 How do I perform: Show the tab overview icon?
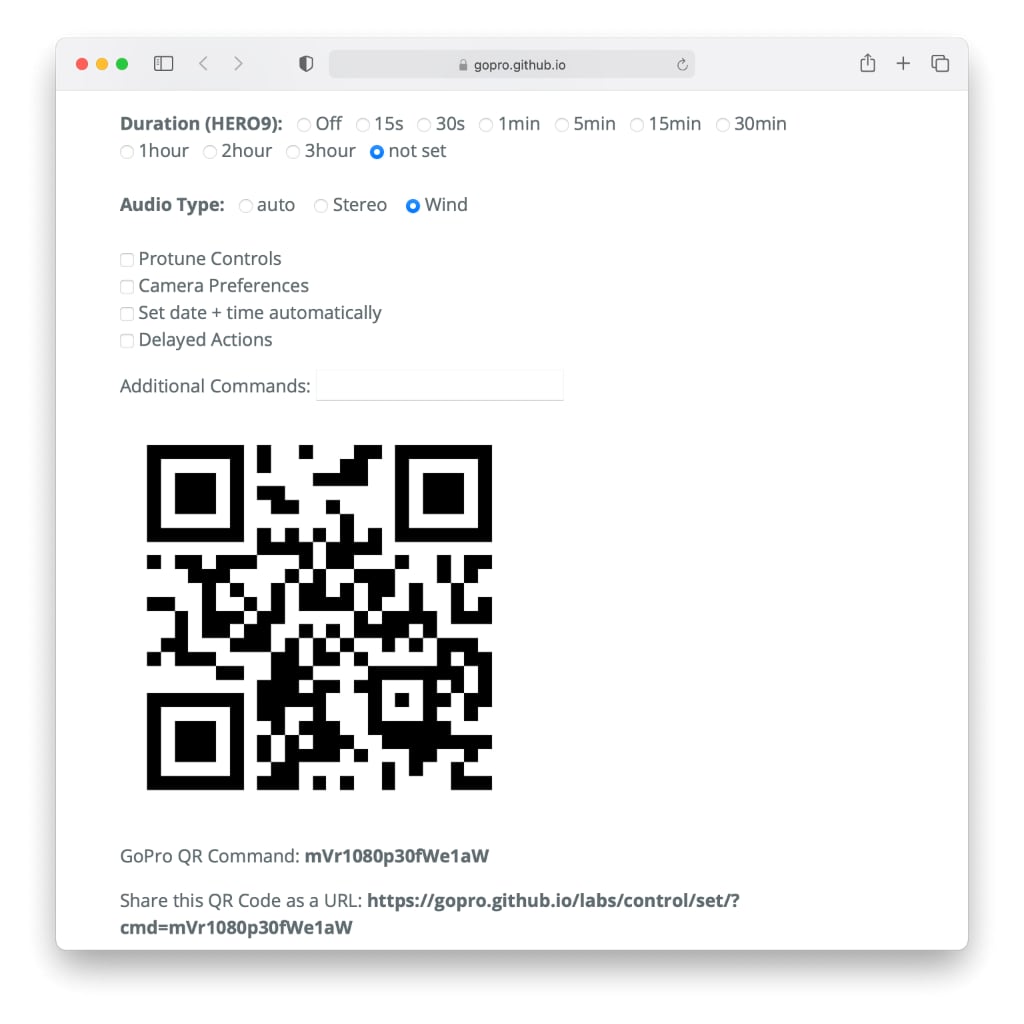tap(940, 63)
